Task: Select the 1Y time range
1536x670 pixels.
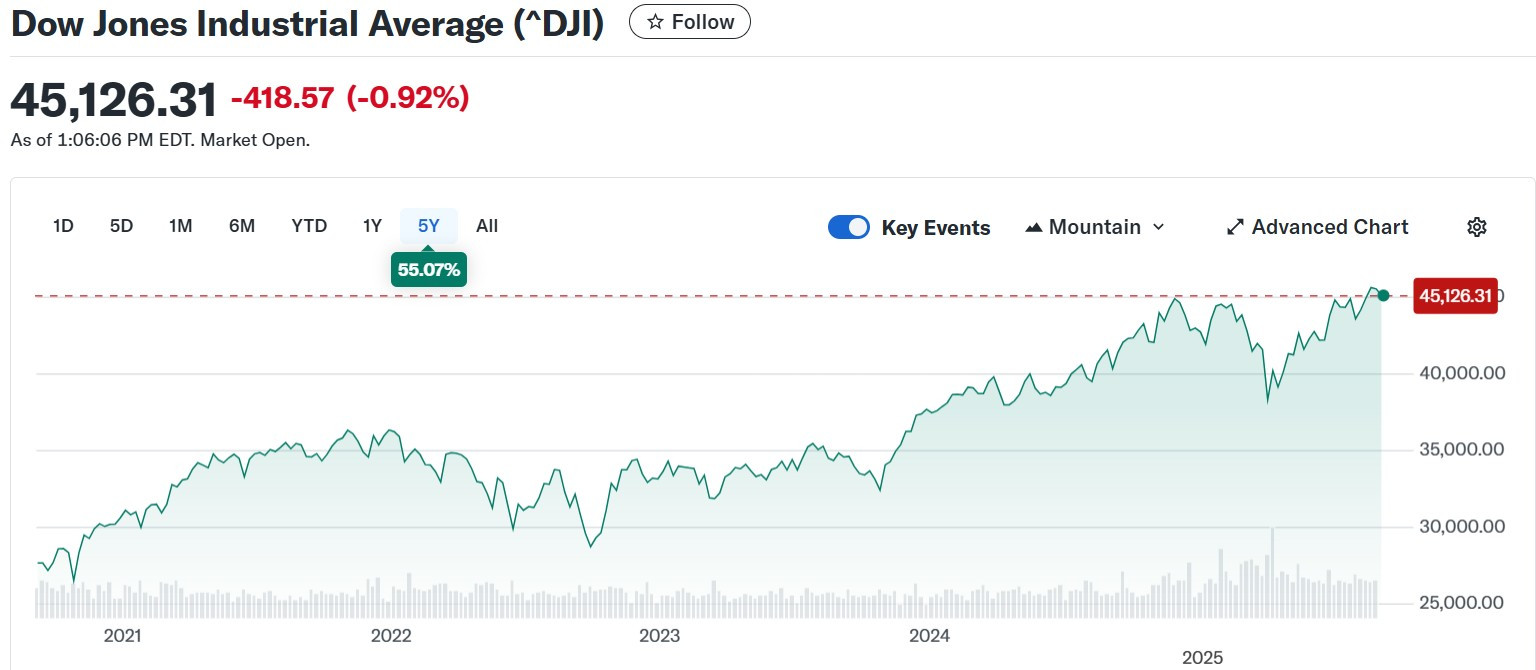Action: [372, 226]
